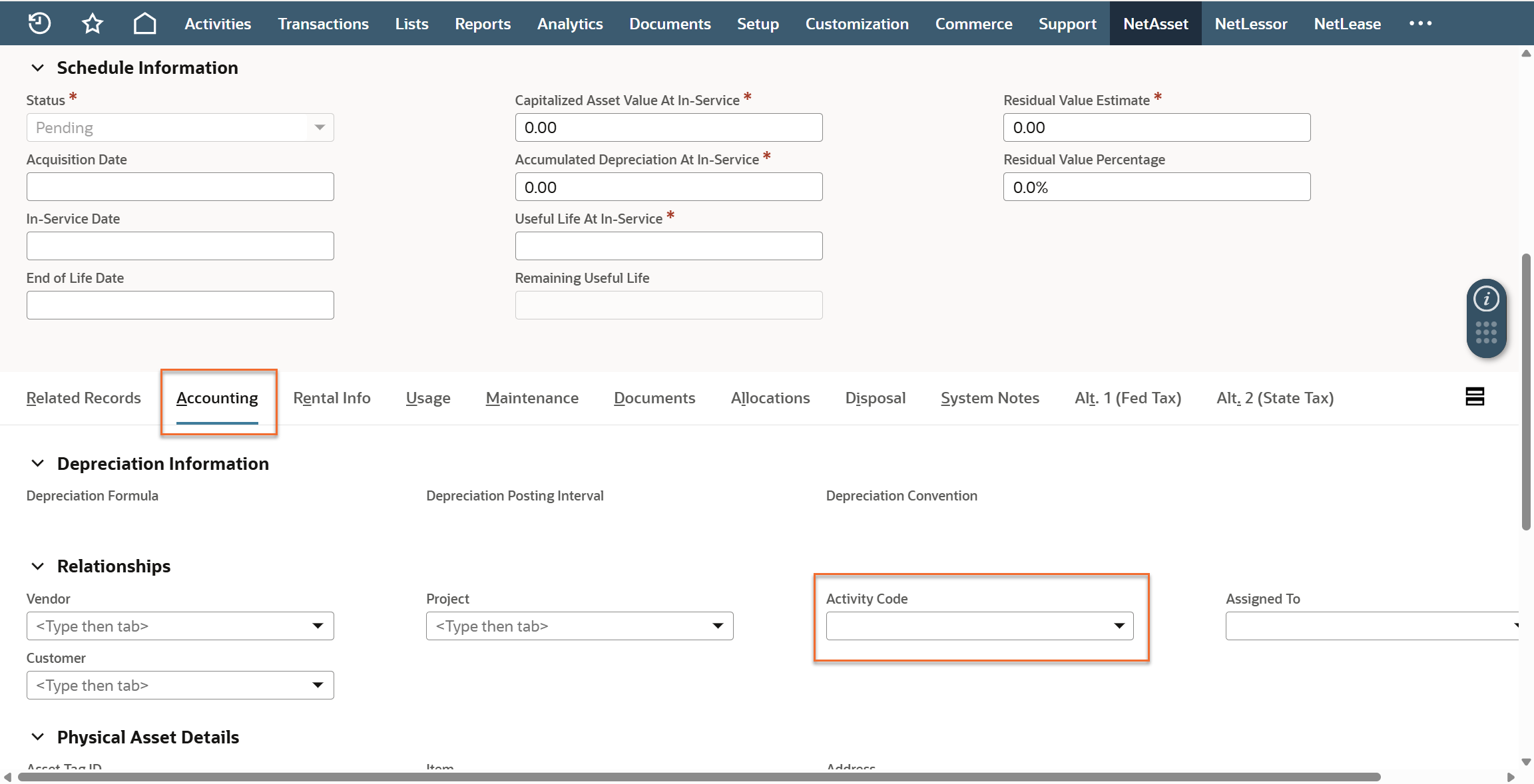Open the Activity Code dropdown
Viewport: 1534px width, 784px height.
(x=1119, y=626)
